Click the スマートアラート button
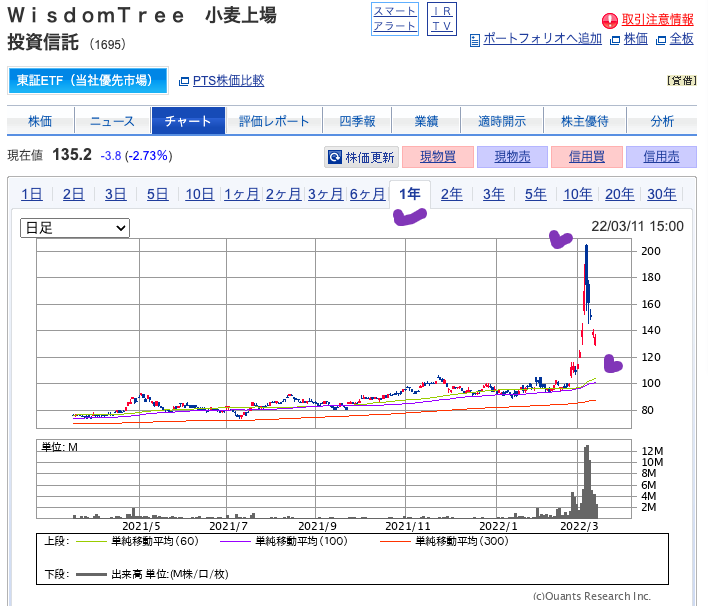Viewport: 708px width, 606px height. pyautogui.click(x=395, y=19)
